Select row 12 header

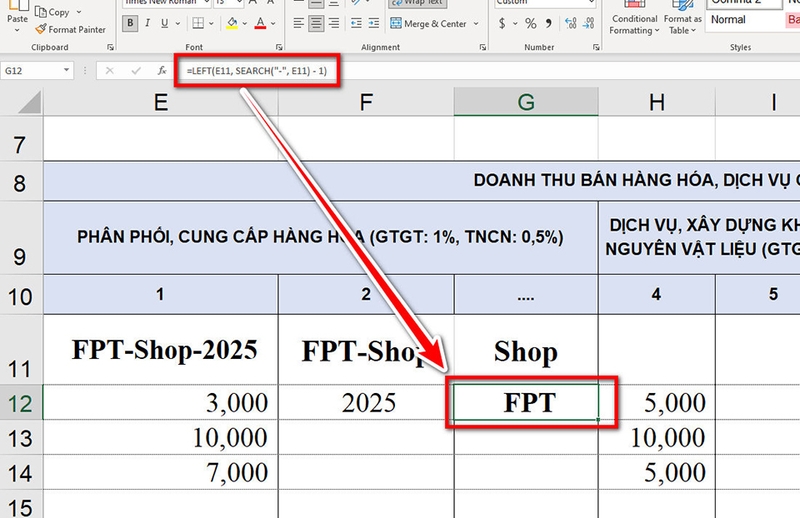[21, 403]
